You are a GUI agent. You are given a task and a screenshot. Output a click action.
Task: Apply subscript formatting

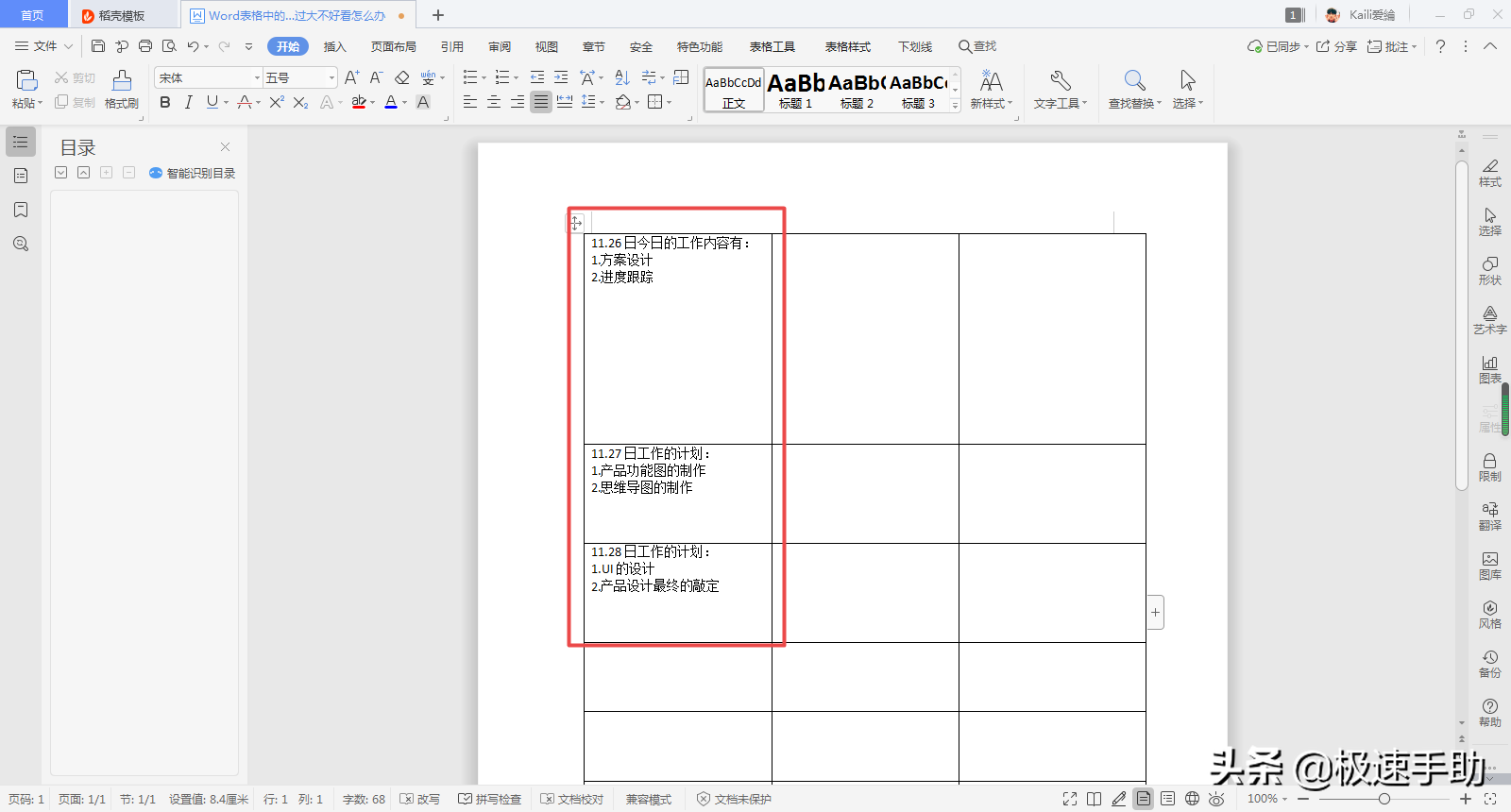pyautogui.click(x=300, y=102)
